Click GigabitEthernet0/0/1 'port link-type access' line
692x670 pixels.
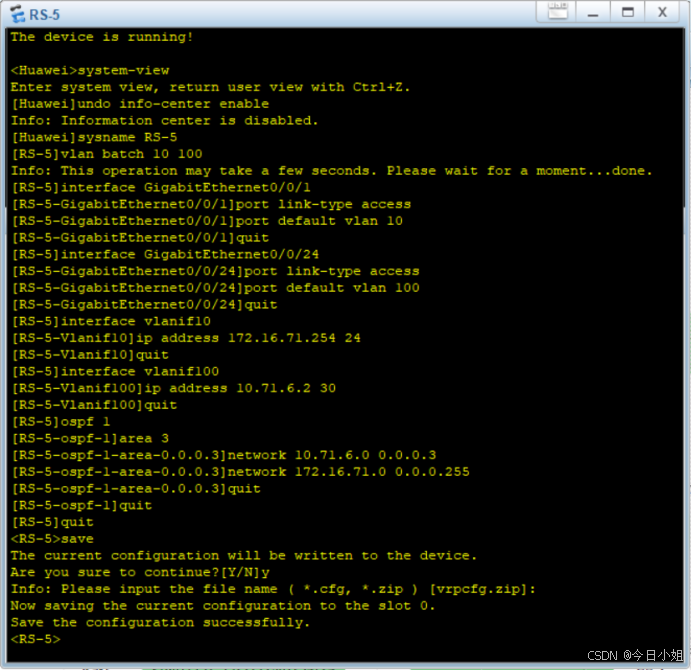tap(211, 204)
